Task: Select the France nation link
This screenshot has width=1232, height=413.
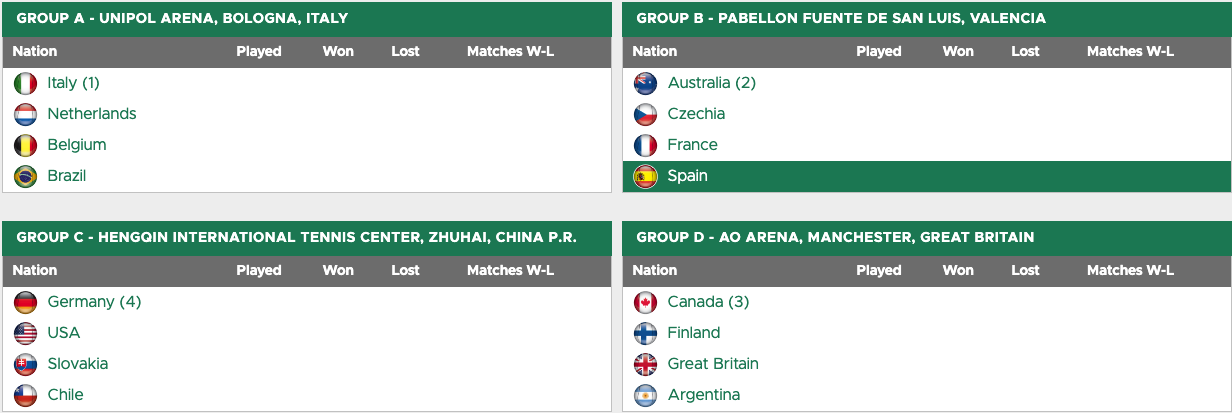Action: [x=693, y=145]
